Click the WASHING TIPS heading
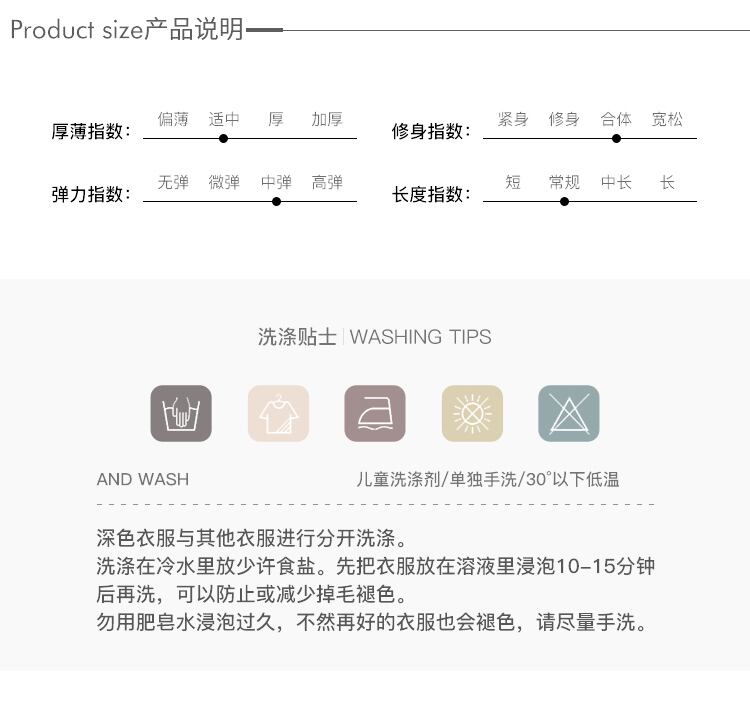Image resolution: width=750 pixels, height=728 pixels. 420,337
